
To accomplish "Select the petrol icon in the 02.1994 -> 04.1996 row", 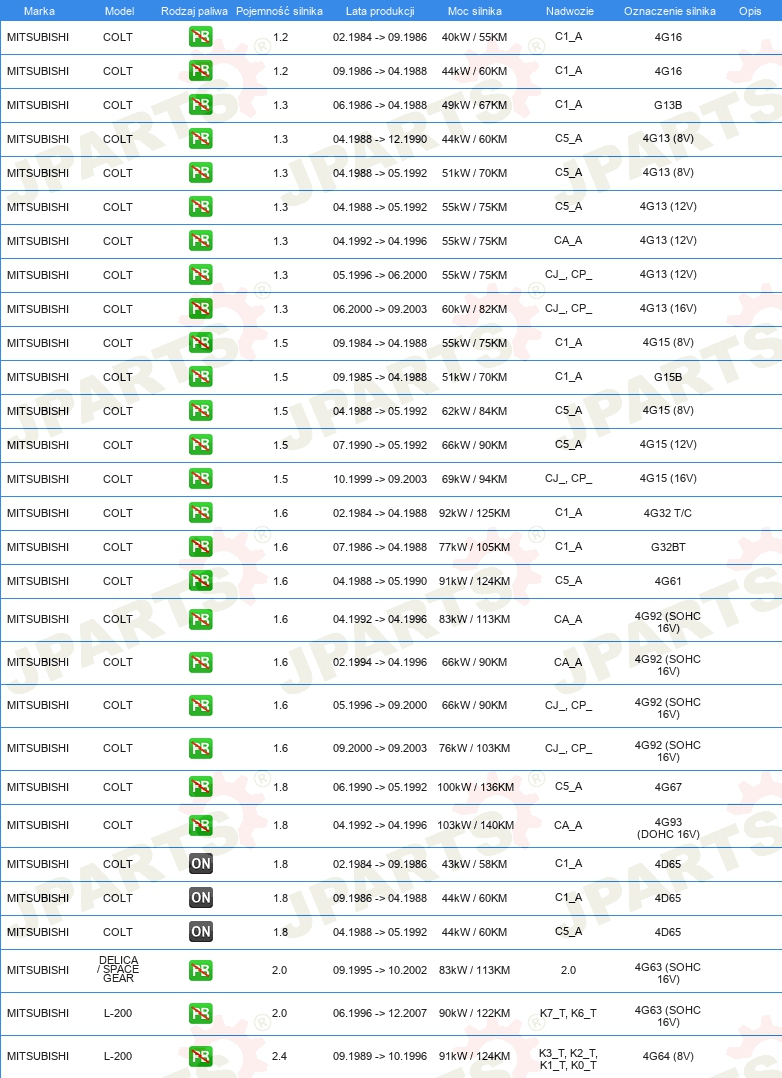I will tap(201, 662).
